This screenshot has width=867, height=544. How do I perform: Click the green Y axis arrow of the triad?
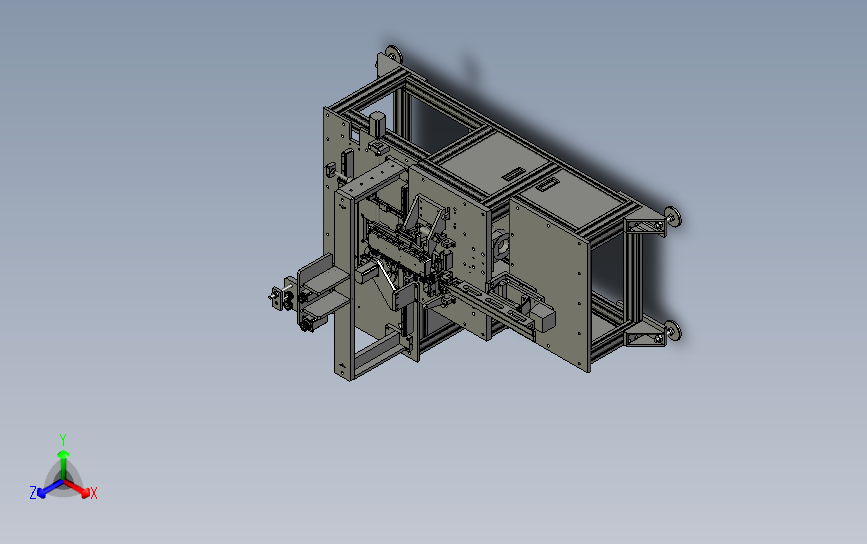coord(64,464)
